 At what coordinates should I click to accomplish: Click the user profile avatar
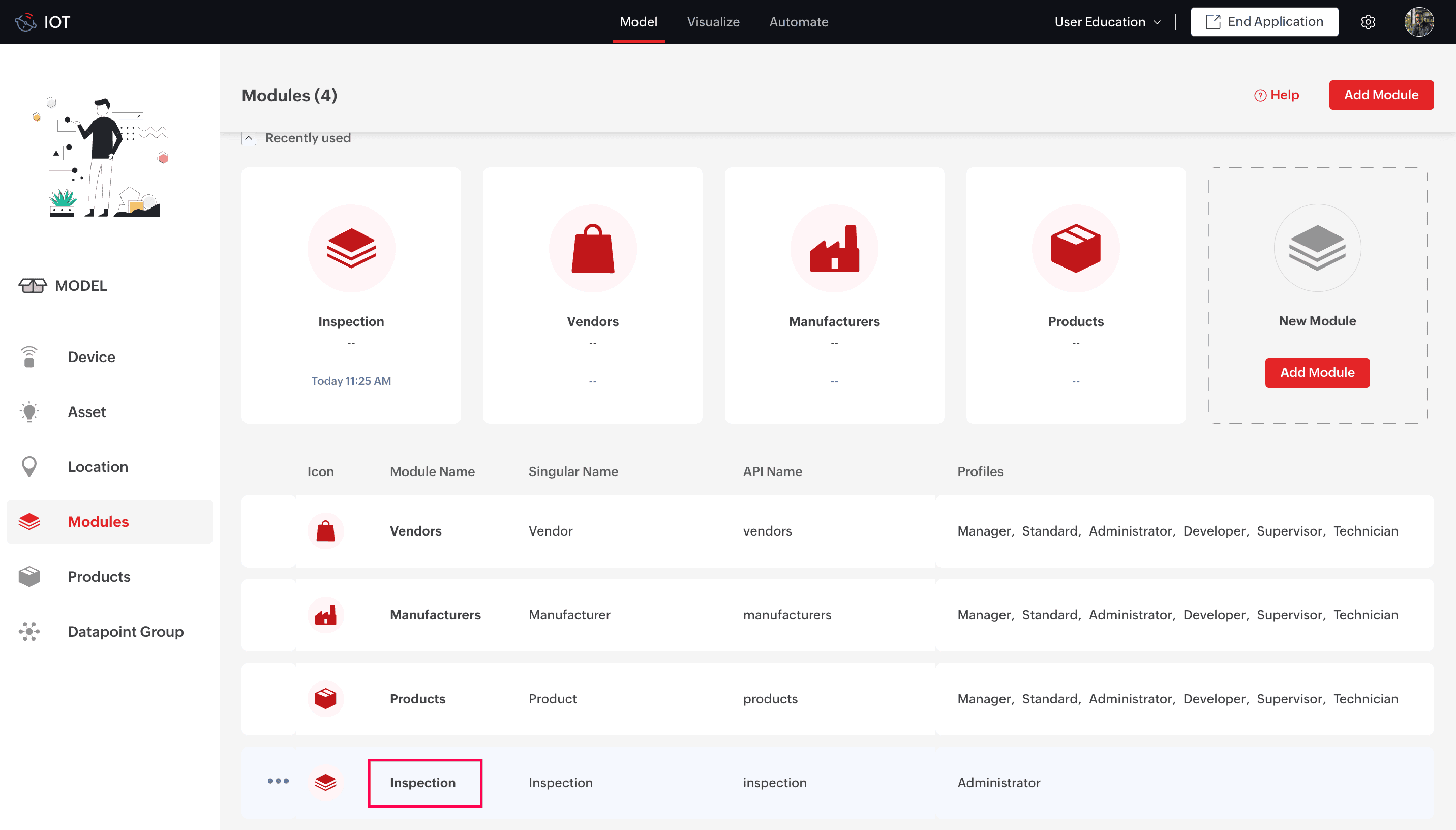tap(1418, 22)
